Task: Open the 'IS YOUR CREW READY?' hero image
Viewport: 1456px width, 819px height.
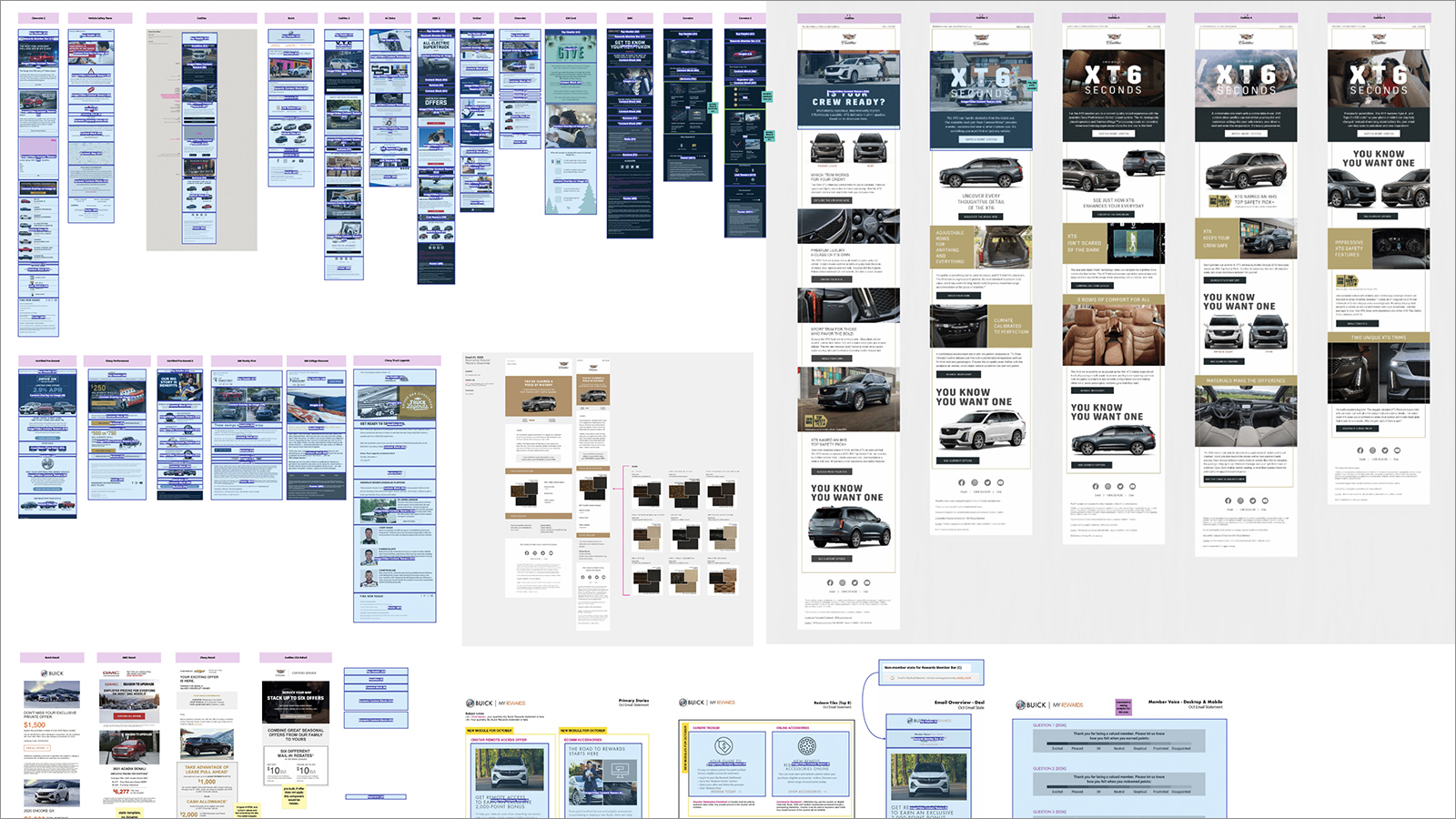Action: tap(849, 91)
